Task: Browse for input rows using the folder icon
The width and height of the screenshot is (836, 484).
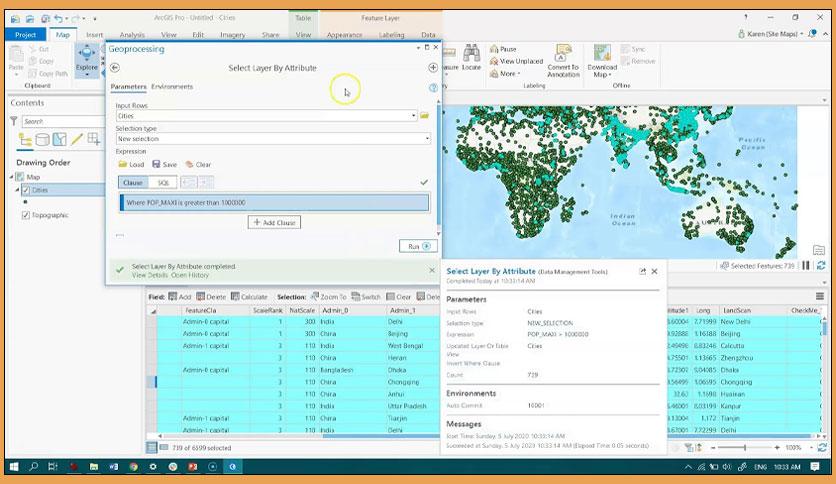Action: coord(425,116)
